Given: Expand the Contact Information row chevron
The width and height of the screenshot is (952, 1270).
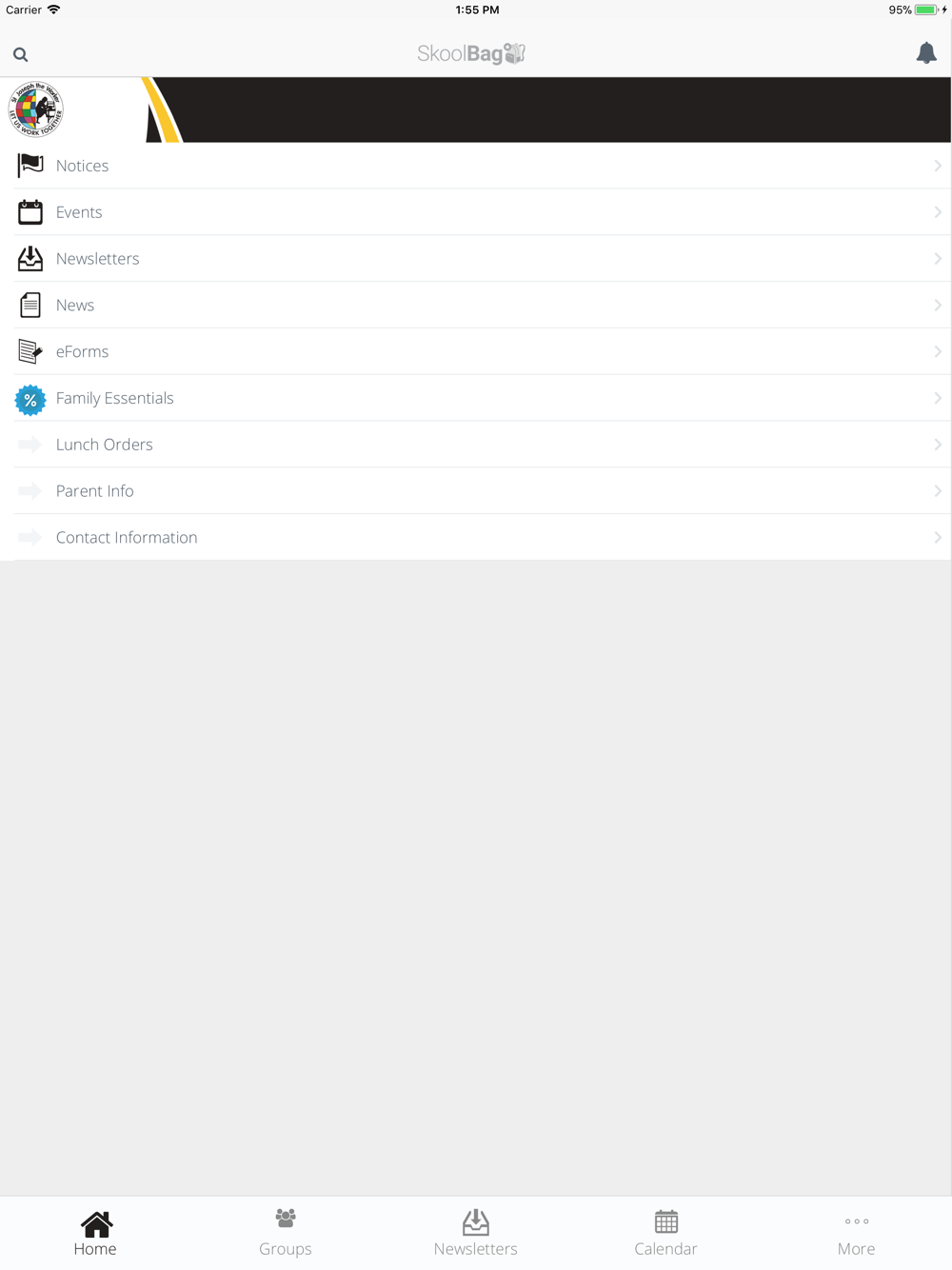Looking at the screenshot, I should pos(938,538).
